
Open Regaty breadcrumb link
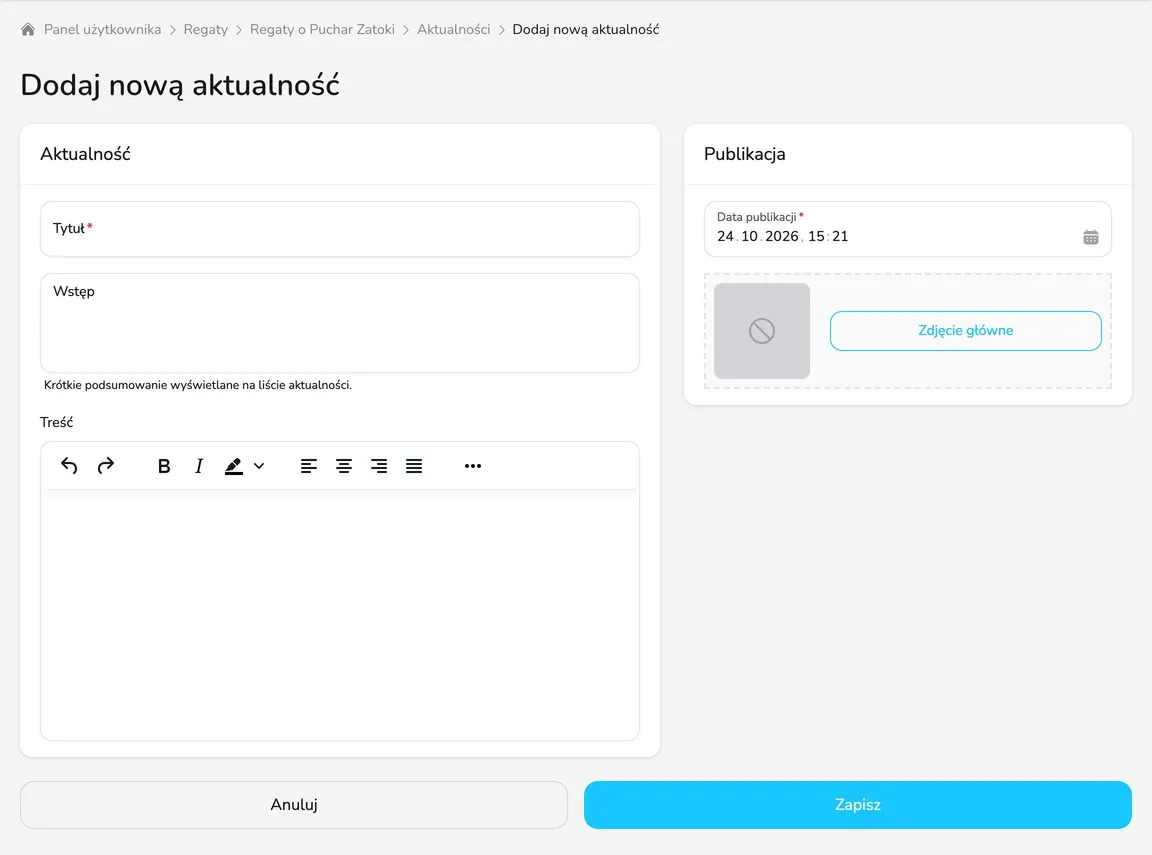click(x=206, y=29)
